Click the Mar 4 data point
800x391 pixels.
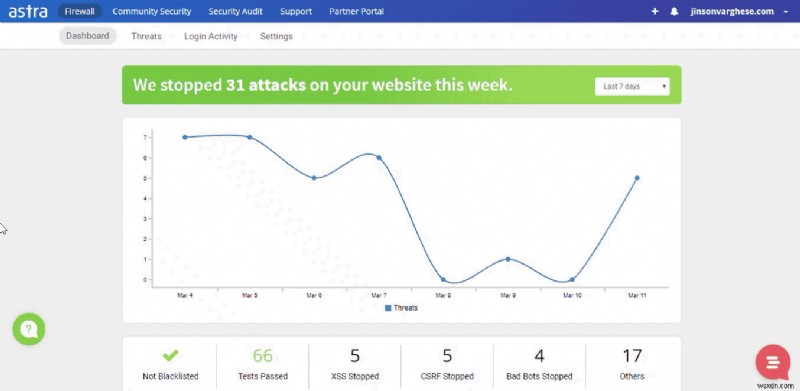click(185, 137)
